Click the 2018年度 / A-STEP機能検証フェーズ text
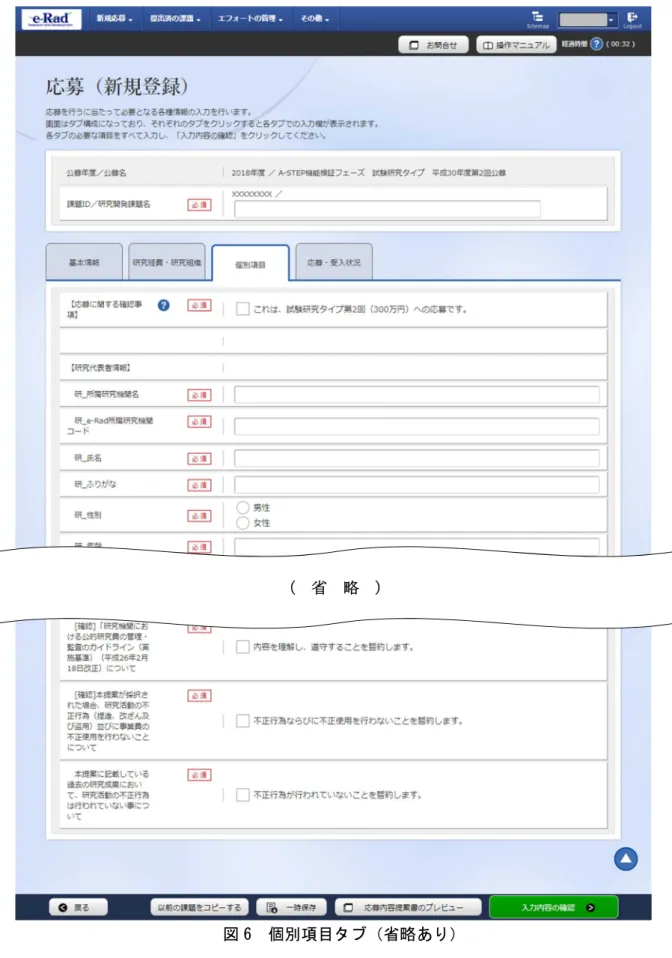Screen dimensions: 672x958 (298, 173)
